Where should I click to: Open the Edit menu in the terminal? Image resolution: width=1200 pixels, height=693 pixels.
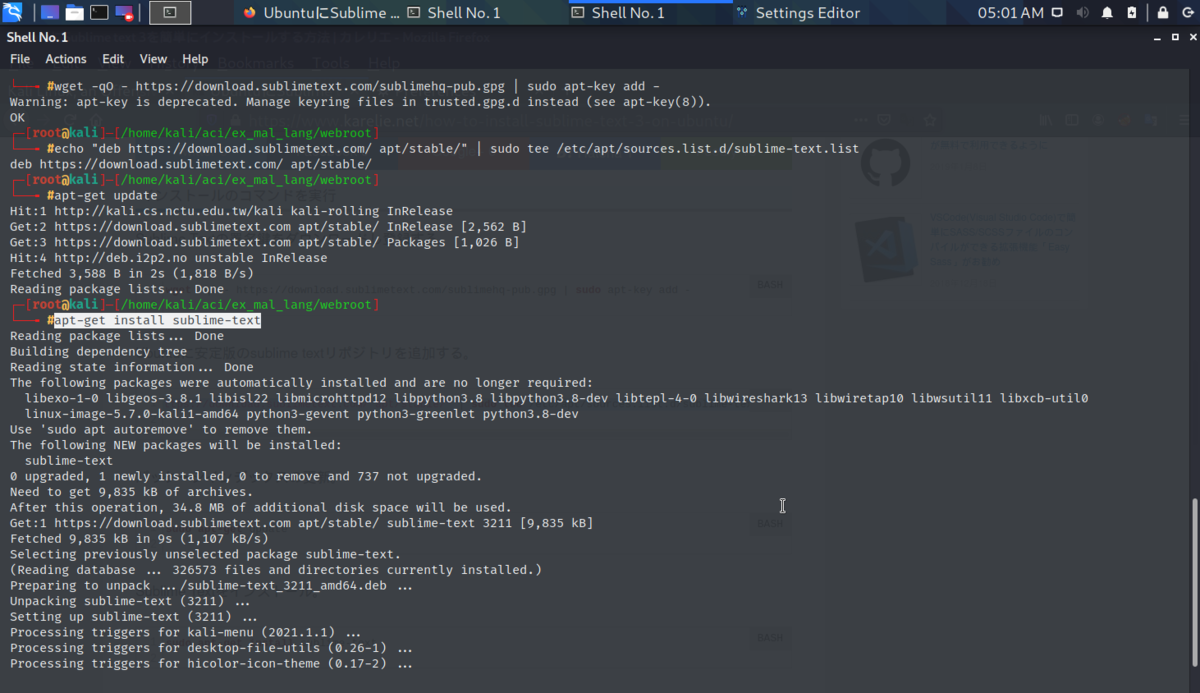(x=113, y=59)
